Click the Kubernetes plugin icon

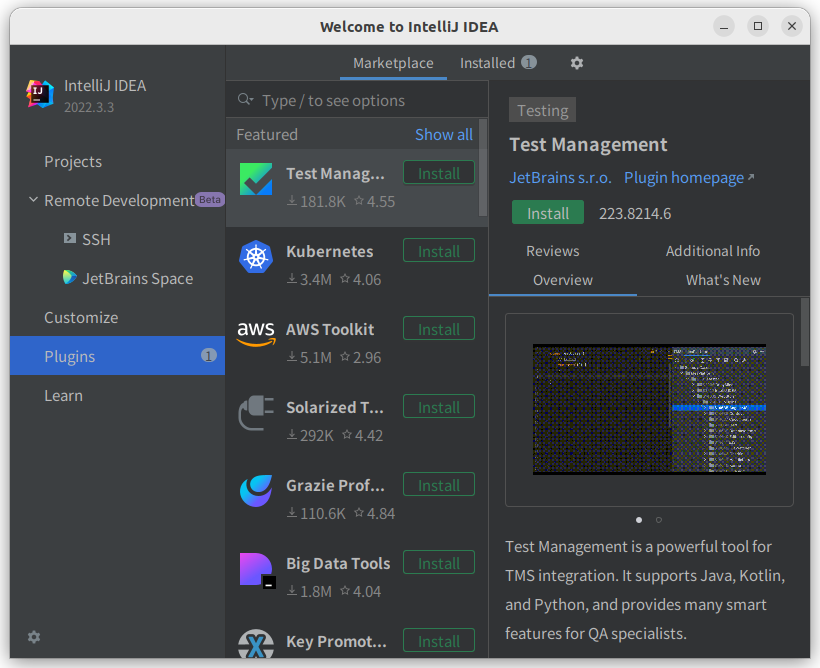tap(256, 257)
